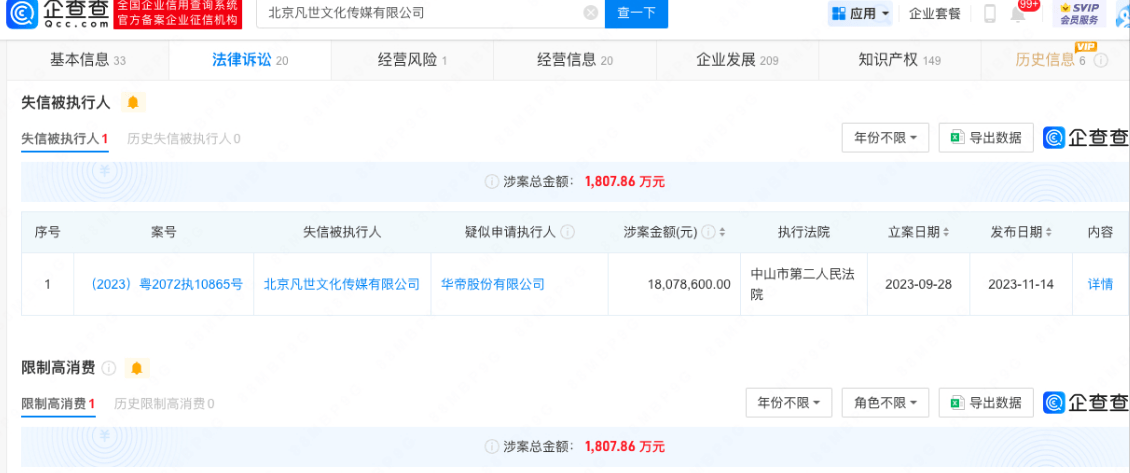The height and width of the screenshot is (473, 1130).
Task: Switch to 经营信息 tab
Action: coord(574,61)
